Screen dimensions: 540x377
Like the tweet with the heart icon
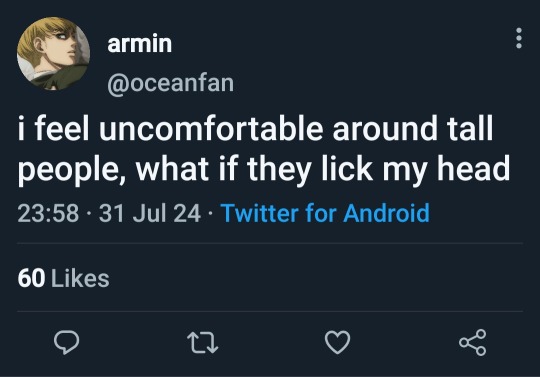click(x=338, y=342)
